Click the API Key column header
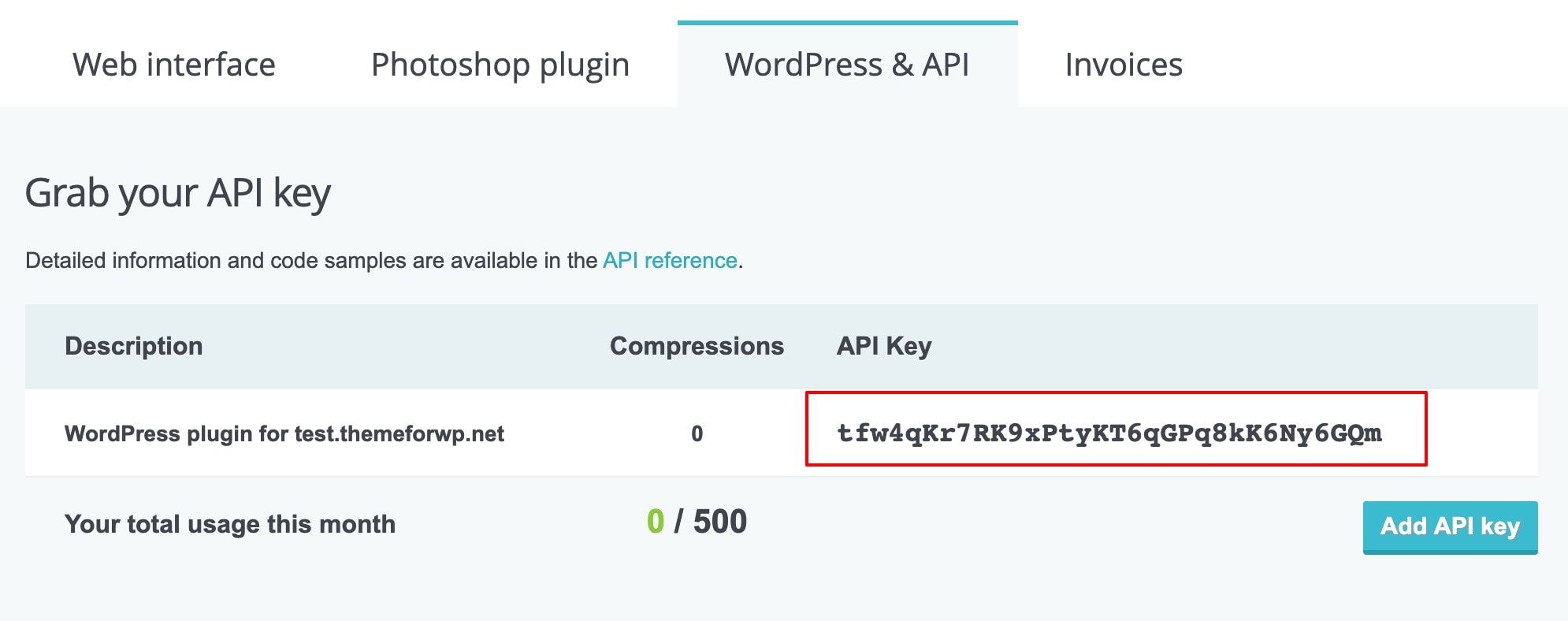The height and width of the screenshot is (621, 1568). tap(884, 346)
